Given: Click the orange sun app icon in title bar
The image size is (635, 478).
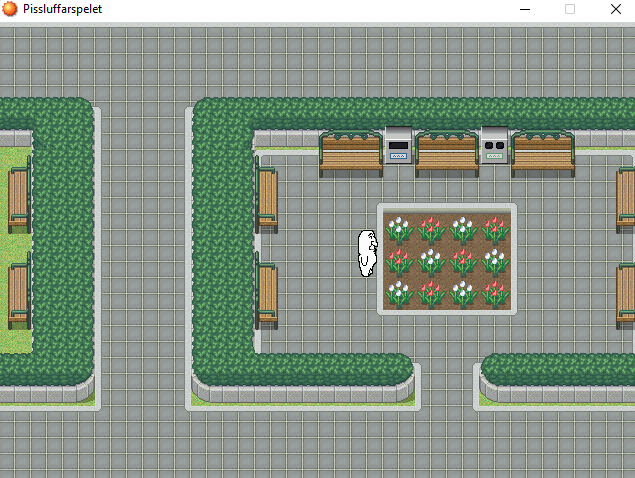Looking at the screenshot, I should point(10,9).
